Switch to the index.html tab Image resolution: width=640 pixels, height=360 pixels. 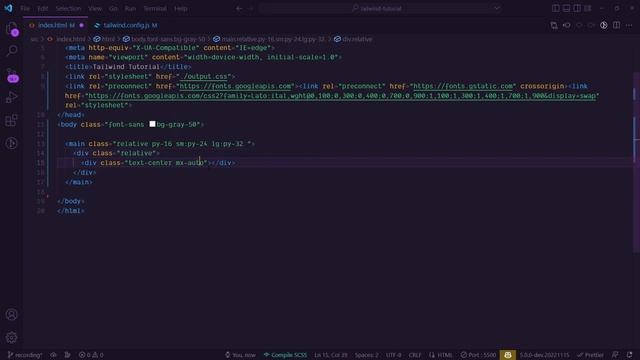click(x=56, y=25)
